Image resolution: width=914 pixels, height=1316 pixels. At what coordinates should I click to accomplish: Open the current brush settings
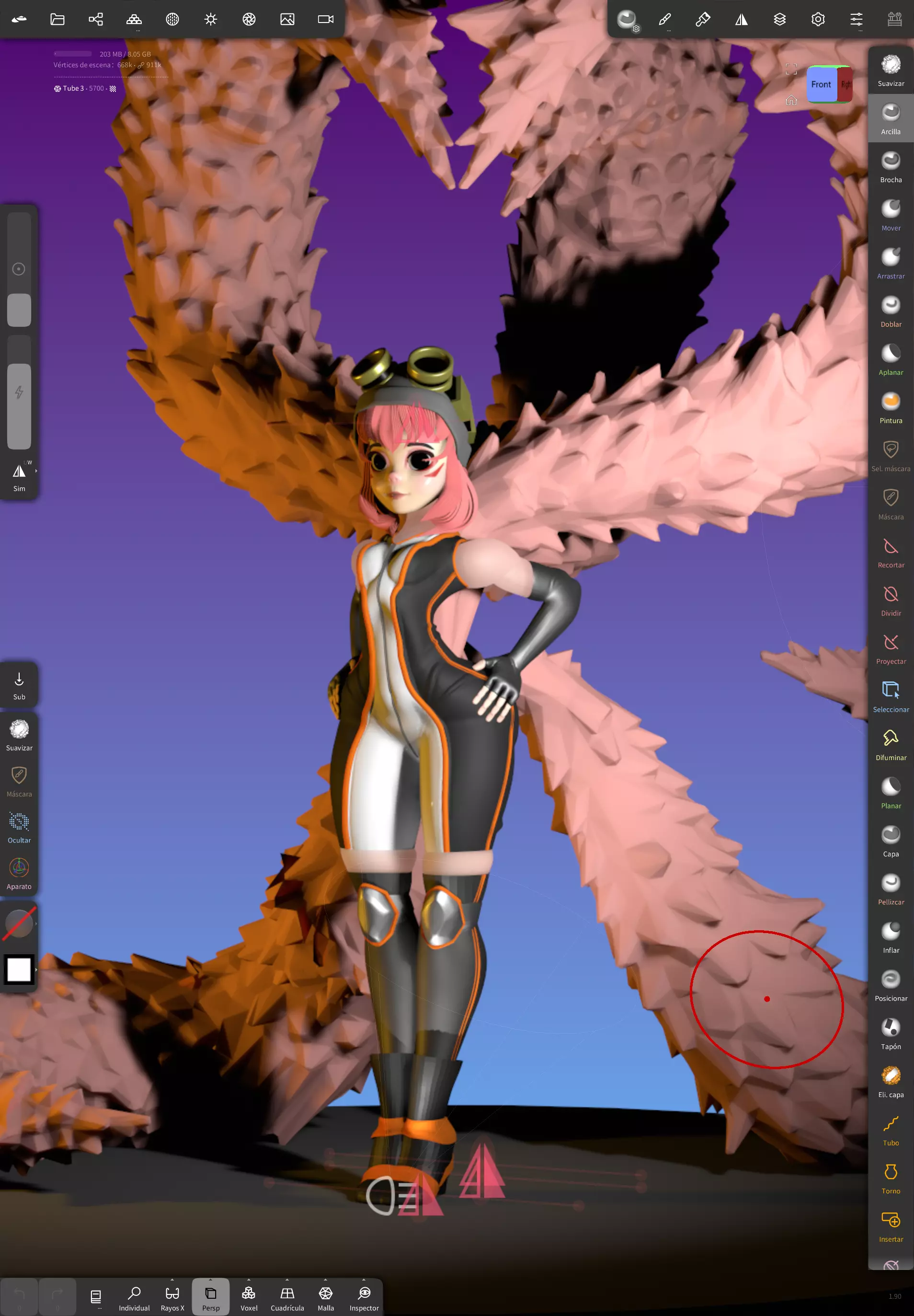point(627,20)
